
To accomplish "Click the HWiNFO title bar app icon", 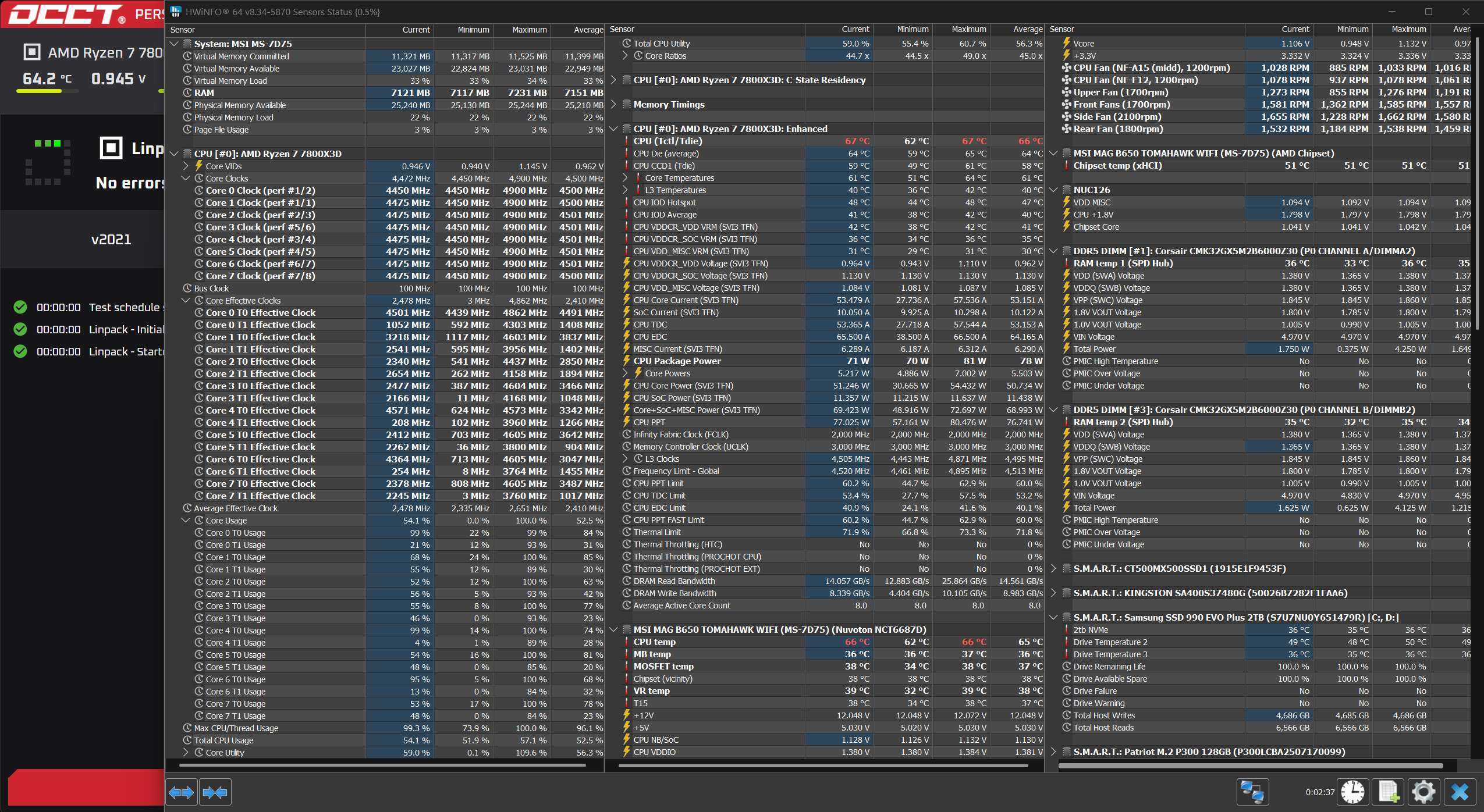I will pos(175,12).
